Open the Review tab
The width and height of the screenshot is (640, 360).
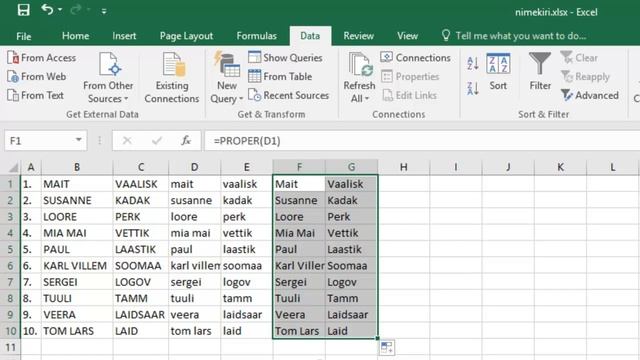(358, 36)
